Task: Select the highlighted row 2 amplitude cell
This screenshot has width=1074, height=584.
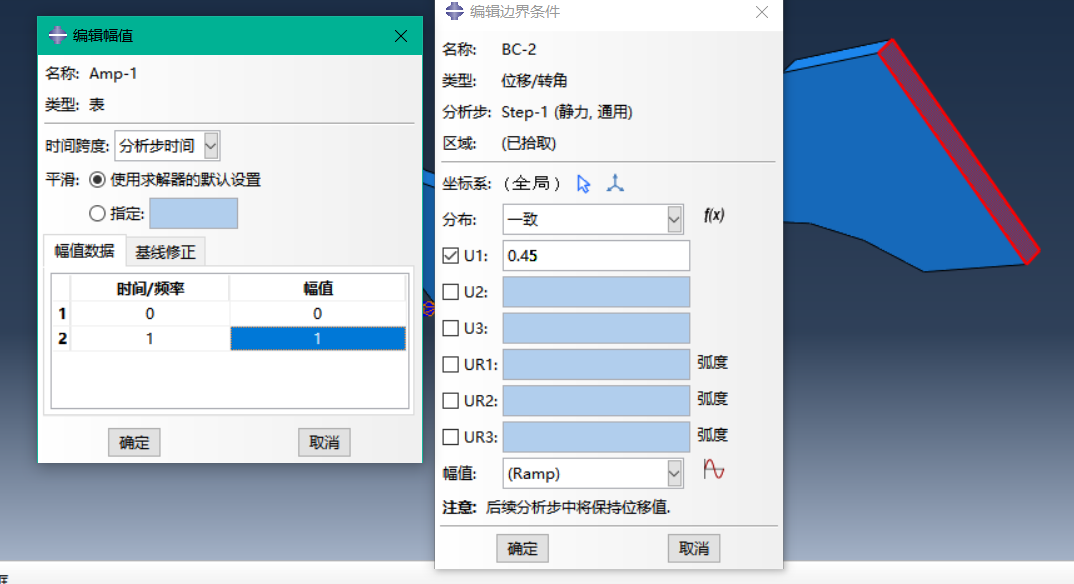Action: 318,339
